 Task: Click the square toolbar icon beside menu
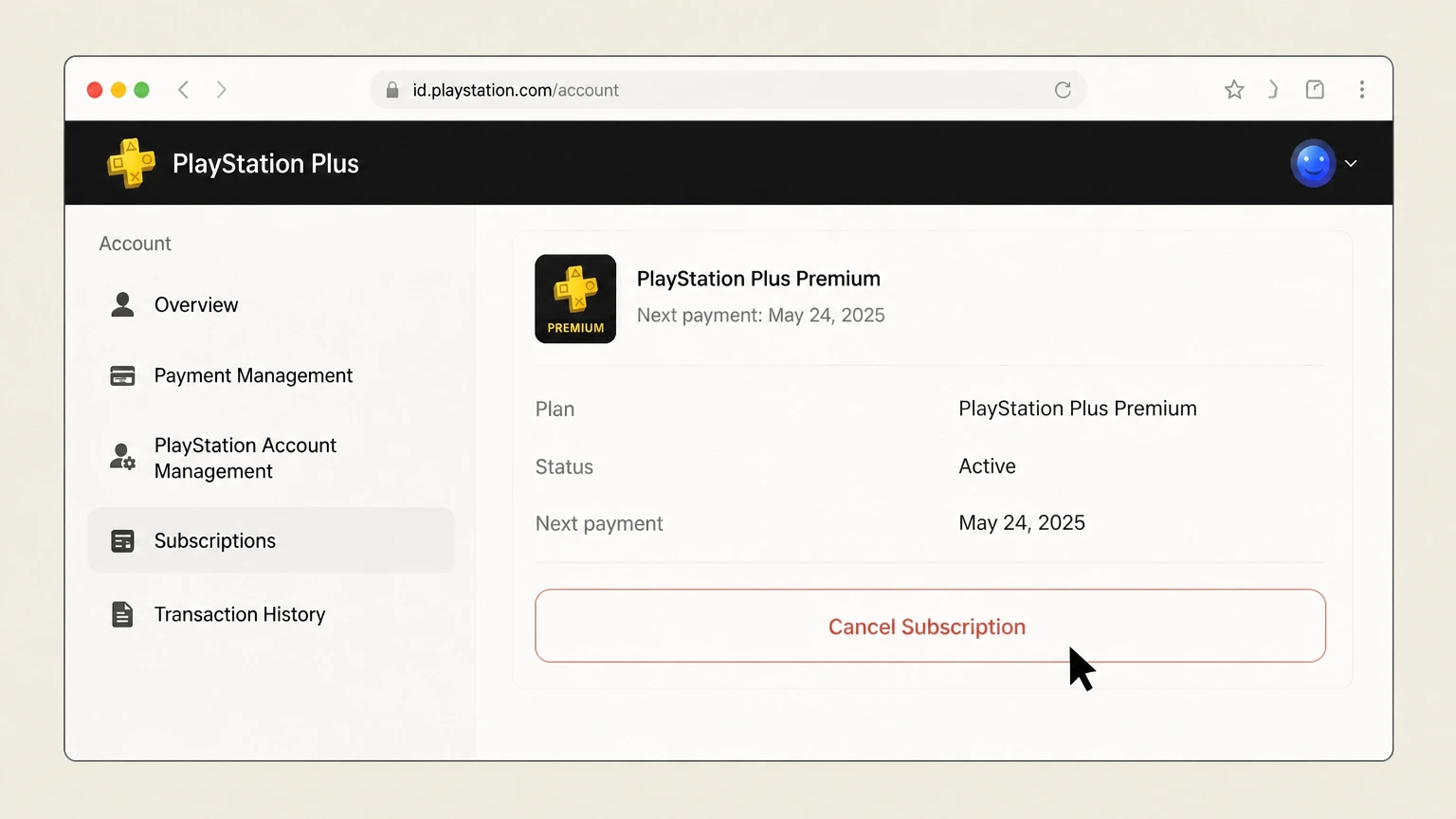point(1315,90)
